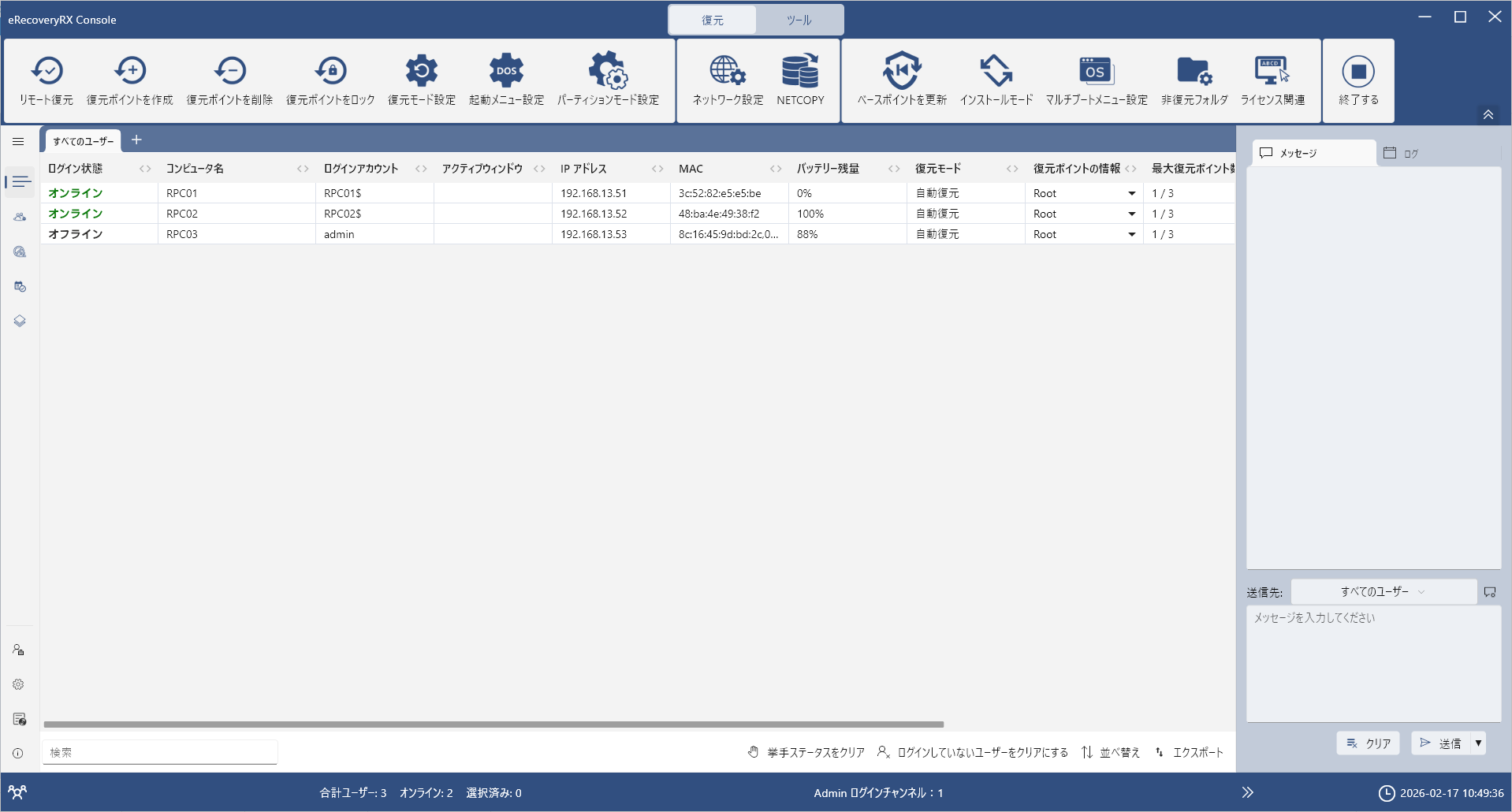Open the DOS boot menu settings (起動メニュー設定)
Image resolution: width=1512 pixels, height=812 pixels.
click(506, 72)
